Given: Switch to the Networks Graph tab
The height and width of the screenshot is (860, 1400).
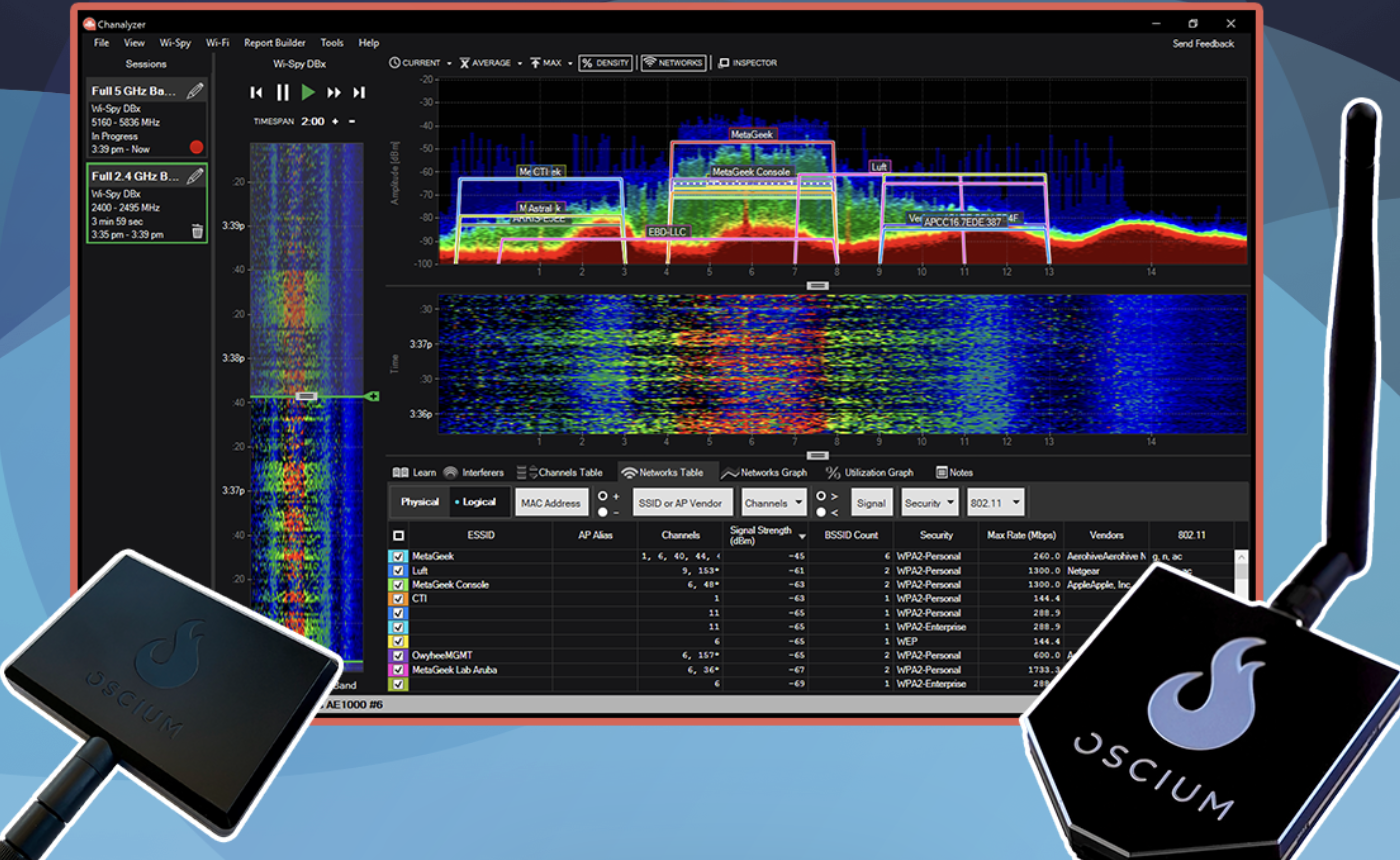Looking at the screenshot, I should [764, 472].
